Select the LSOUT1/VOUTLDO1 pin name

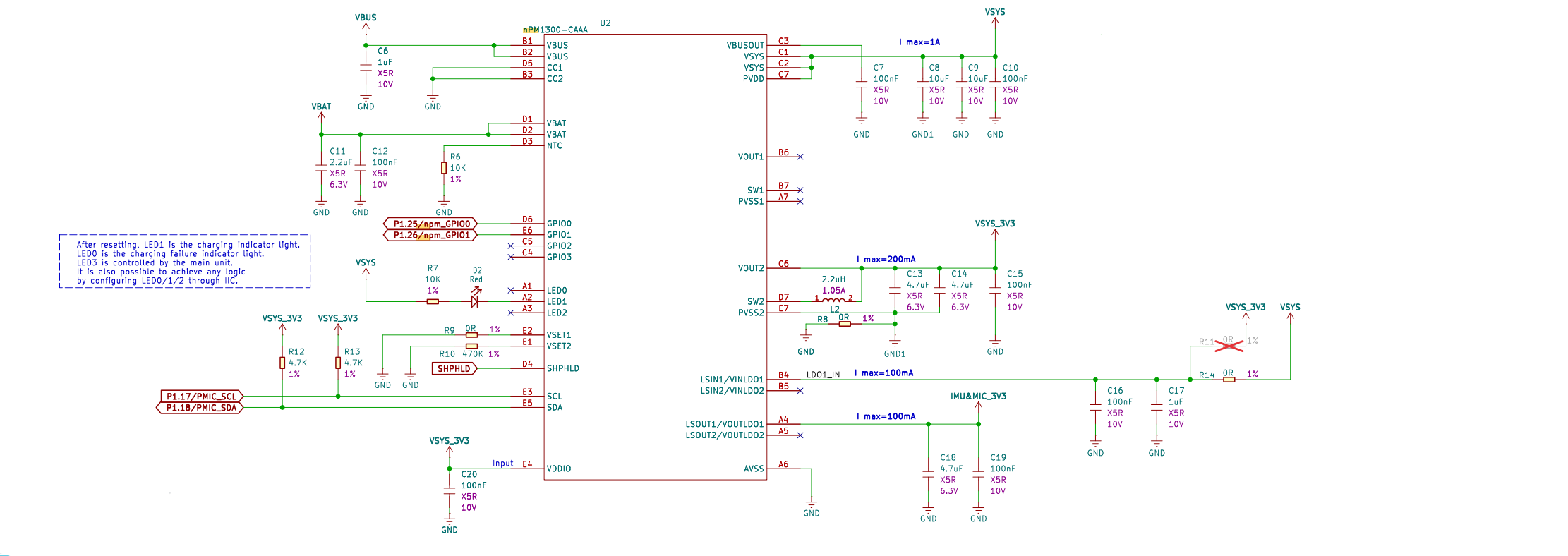point(725,424)
